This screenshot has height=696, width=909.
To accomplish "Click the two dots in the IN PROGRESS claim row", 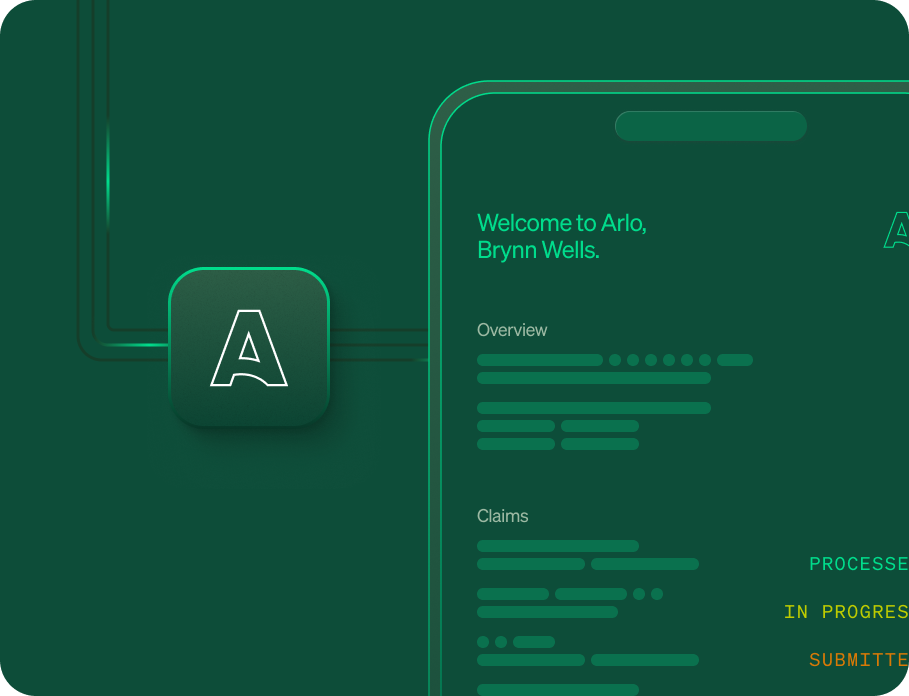I will coord(648,594).
